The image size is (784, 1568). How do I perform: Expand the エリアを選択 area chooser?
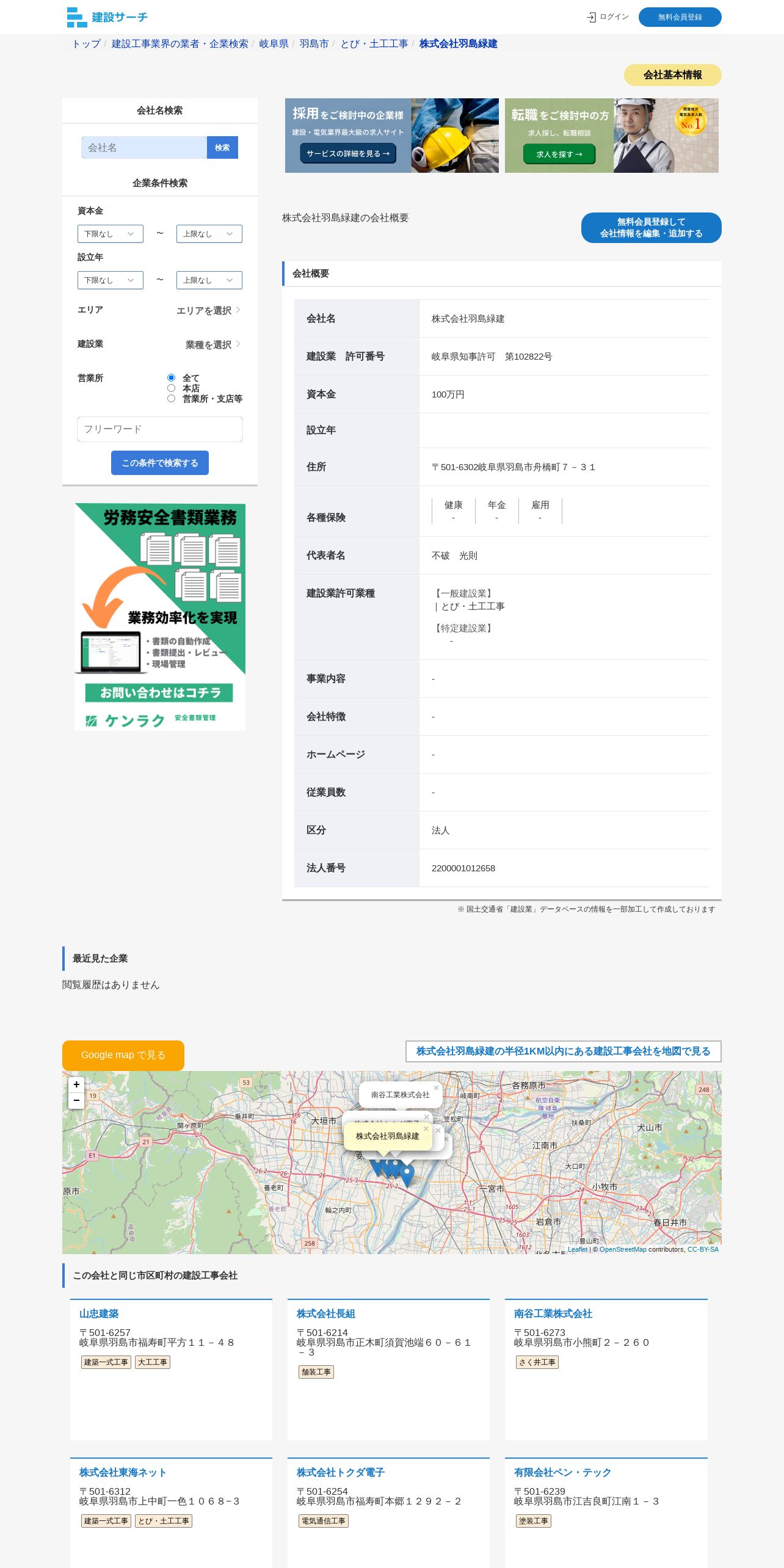click(208, 310)
